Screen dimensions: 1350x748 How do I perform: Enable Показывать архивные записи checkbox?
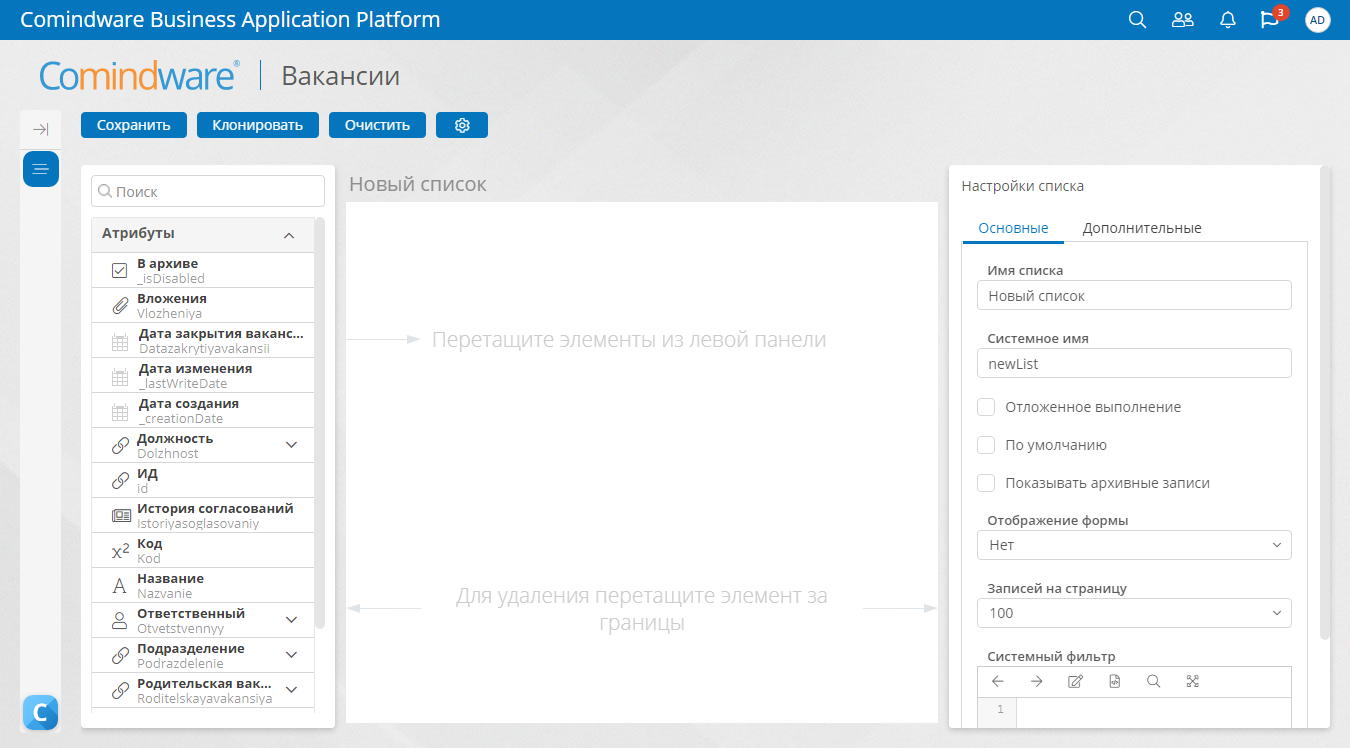pyautogui.click(x=986, y=483)
